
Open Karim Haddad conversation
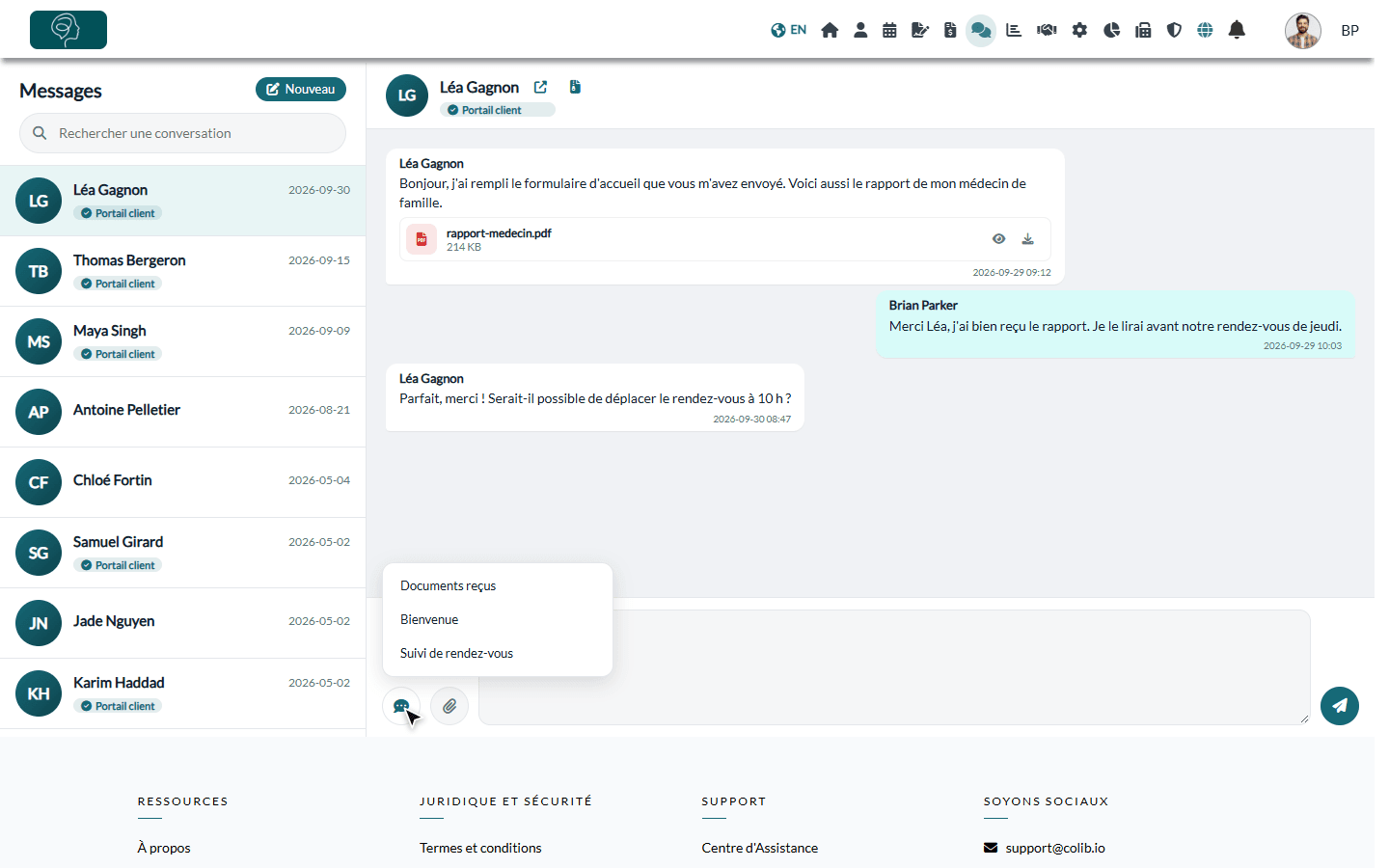coord(182,693)
